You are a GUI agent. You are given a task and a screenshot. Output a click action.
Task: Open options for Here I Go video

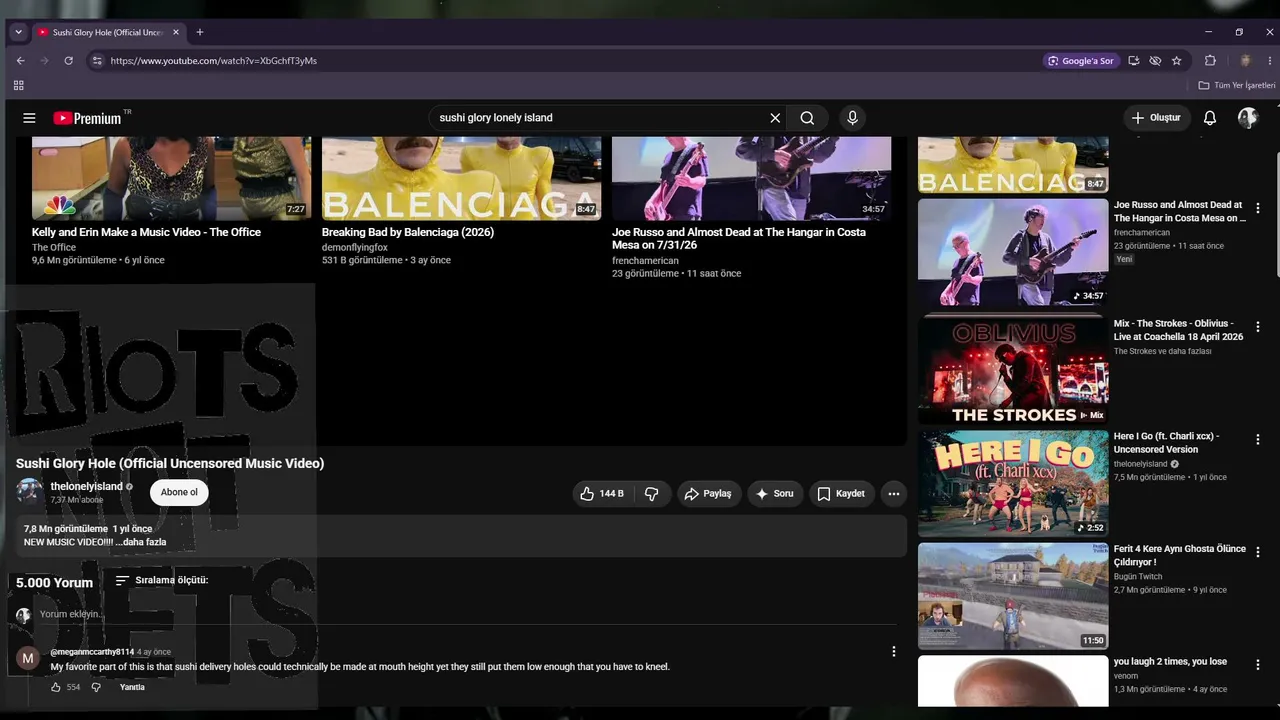[1258, 440]
